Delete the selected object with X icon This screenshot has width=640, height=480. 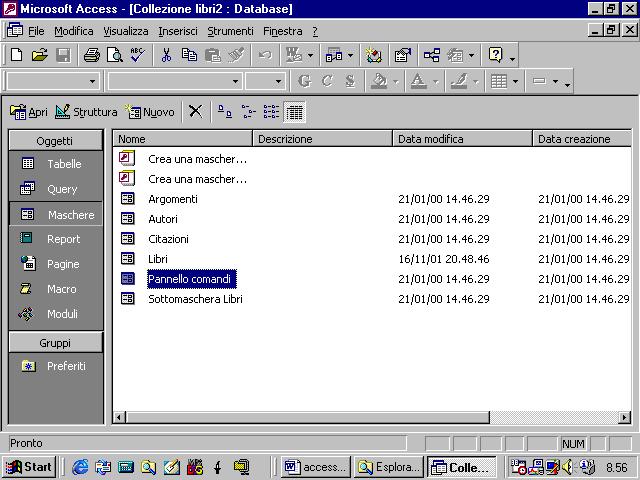(x=196, y=111)
